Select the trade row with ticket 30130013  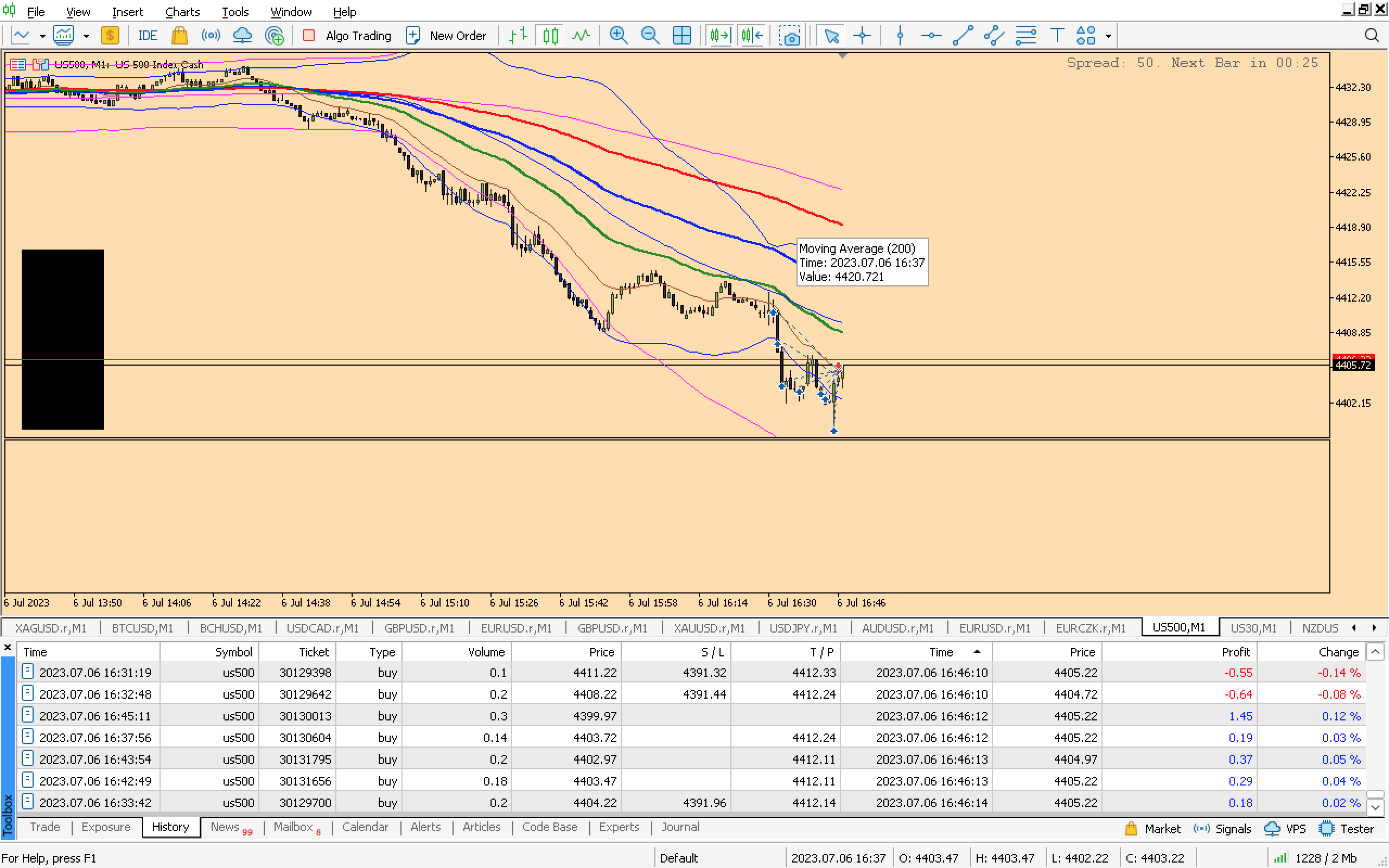[305, 716]
